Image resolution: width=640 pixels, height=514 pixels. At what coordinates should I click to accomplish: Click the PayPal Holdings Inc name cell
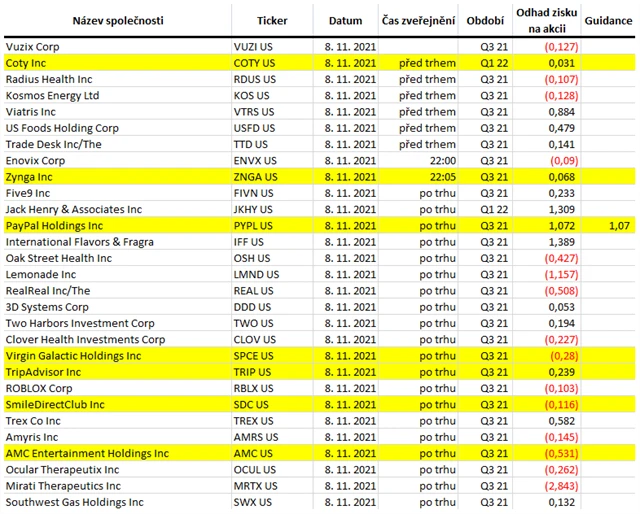[63, 226]
